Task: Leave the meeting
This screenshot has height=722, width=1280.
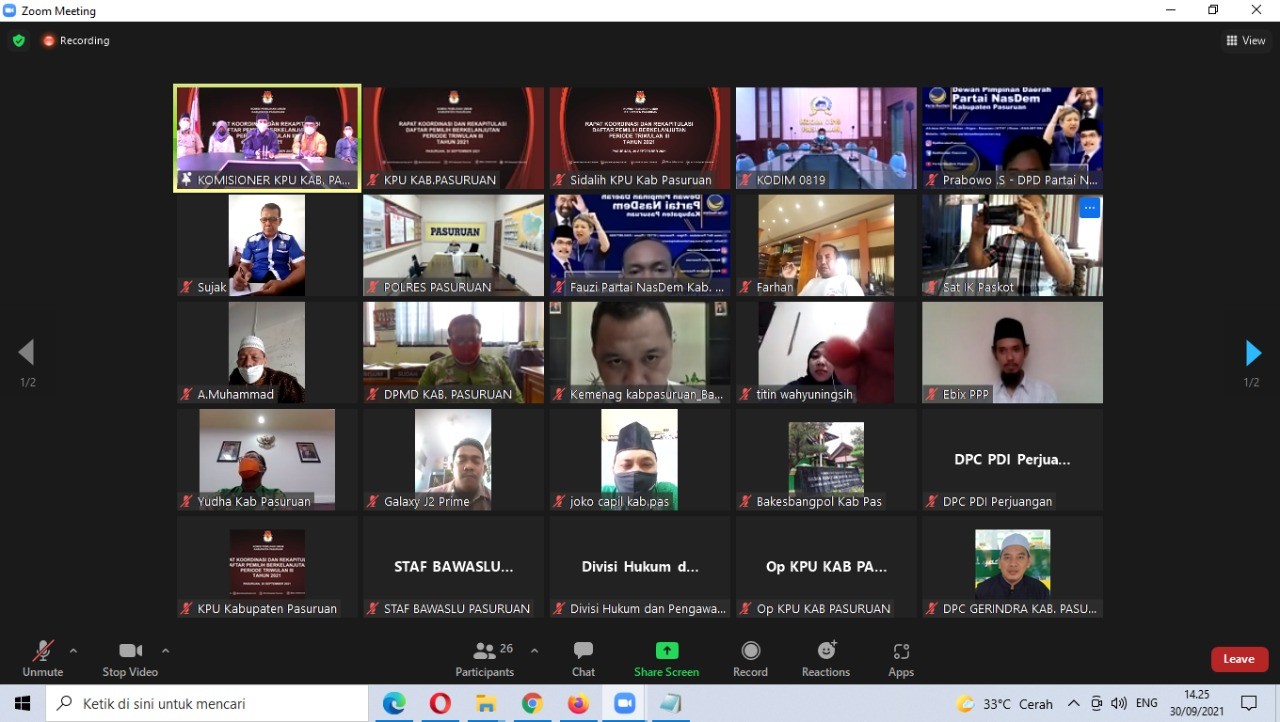Action: pos(1239,659)
